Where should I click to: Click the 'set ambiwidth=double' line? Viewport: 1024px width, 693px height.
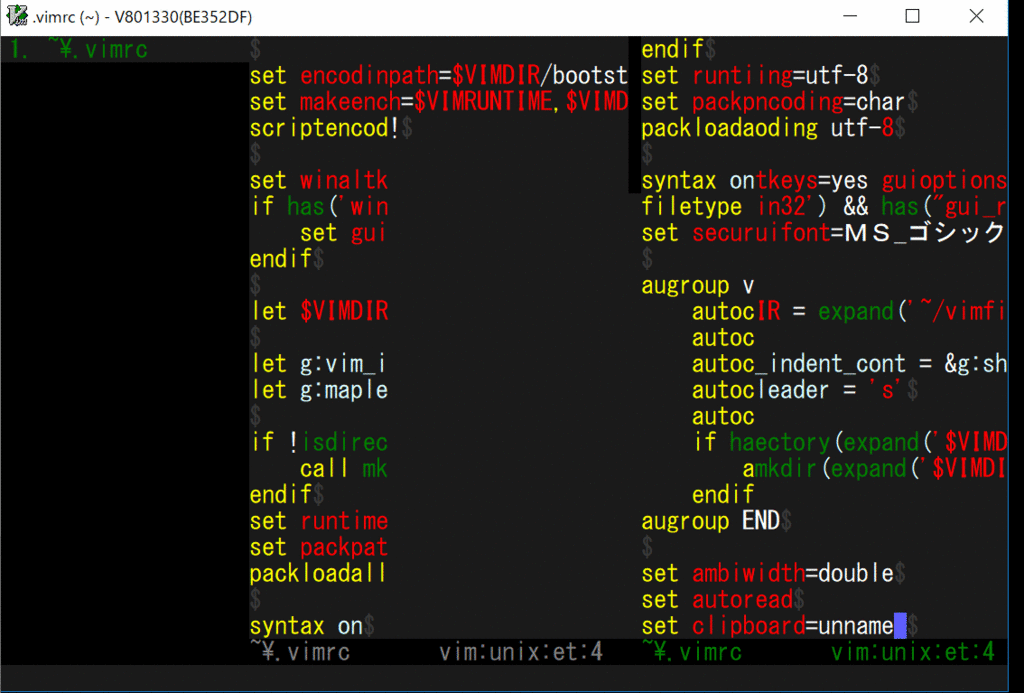pos(767,573)
